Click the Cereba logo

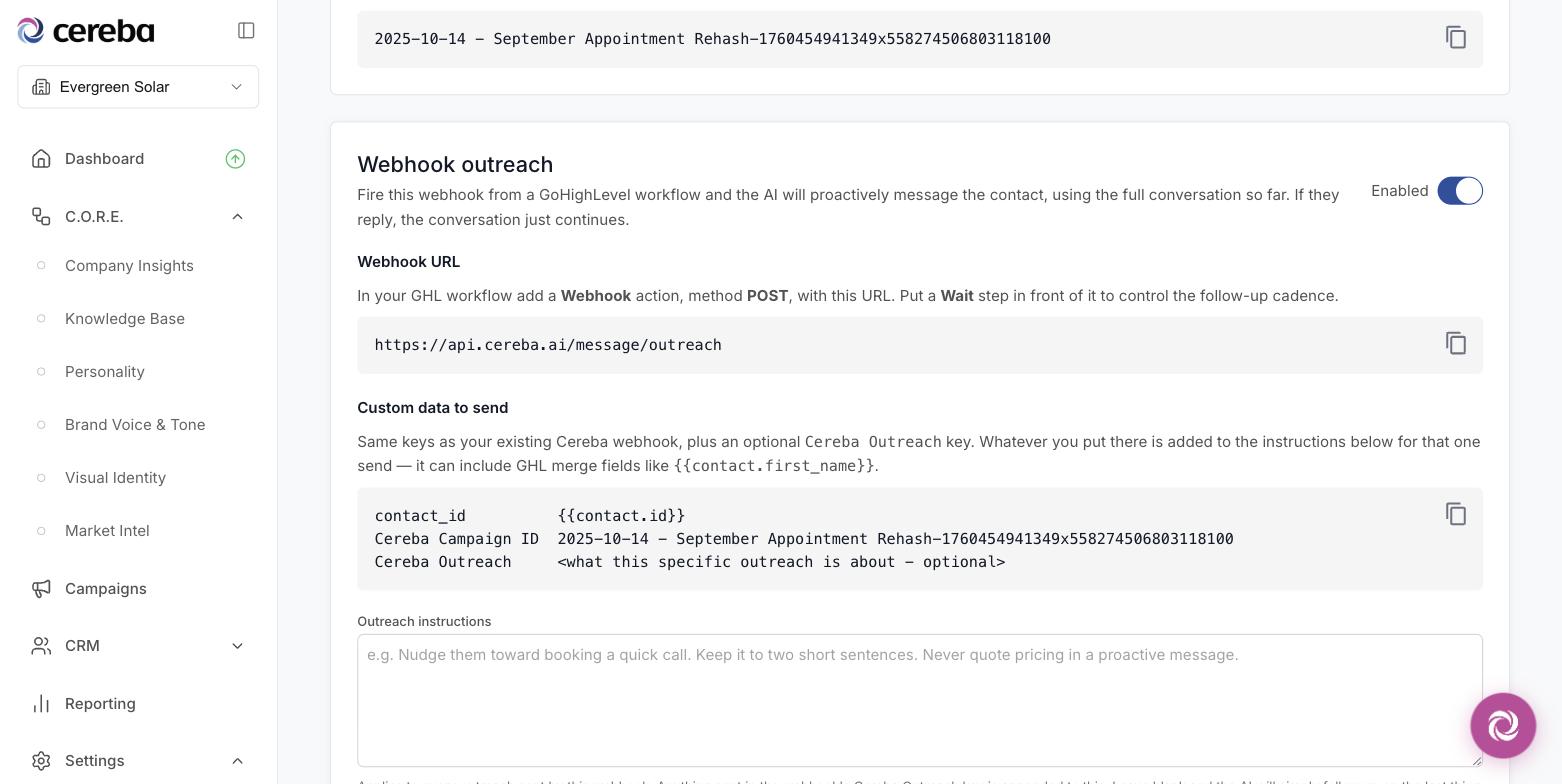coord(86,31)
